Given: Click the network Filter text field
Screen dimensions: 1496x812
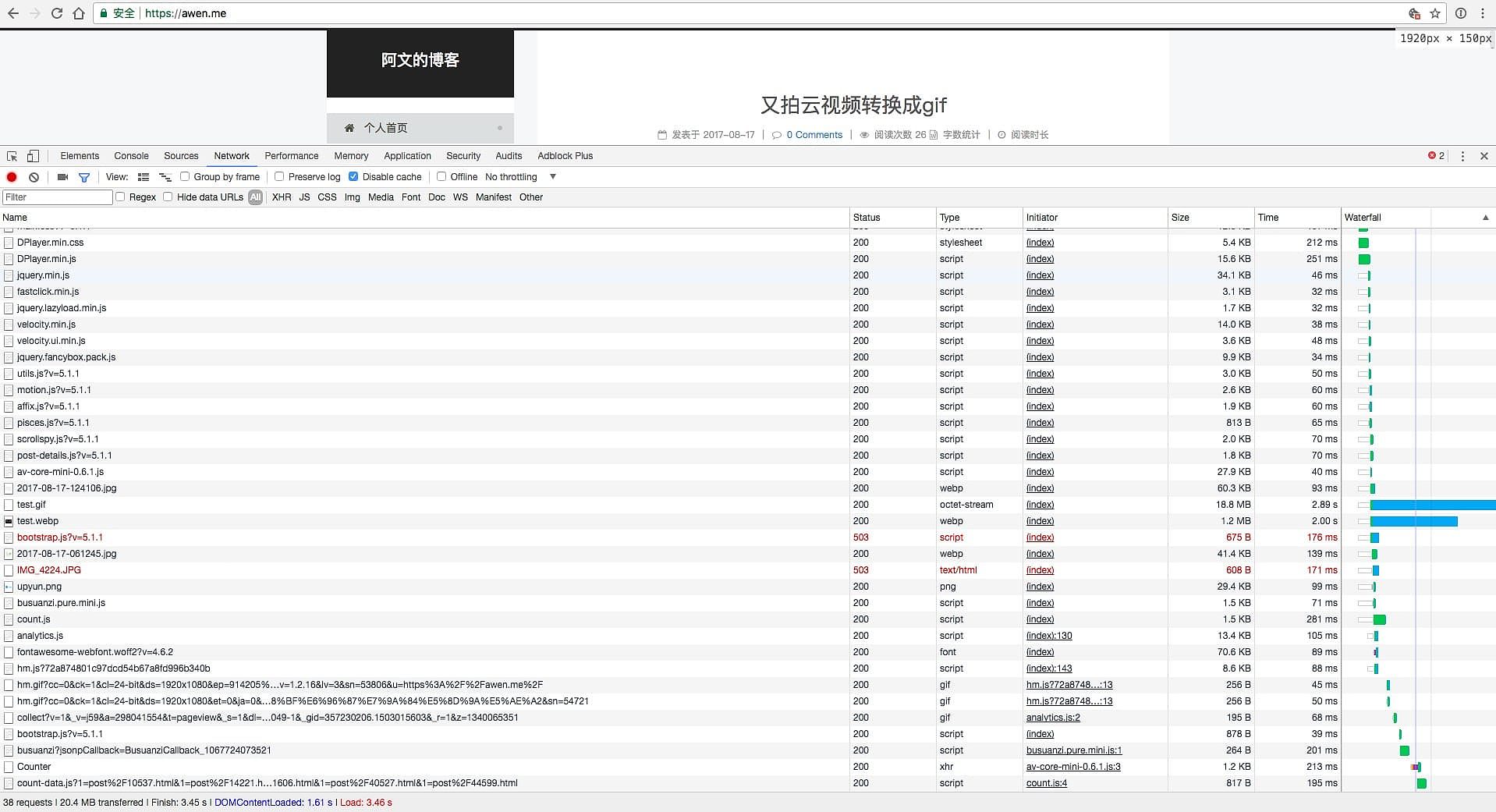Looking at the screenshot, I should [x=58, y=197].
